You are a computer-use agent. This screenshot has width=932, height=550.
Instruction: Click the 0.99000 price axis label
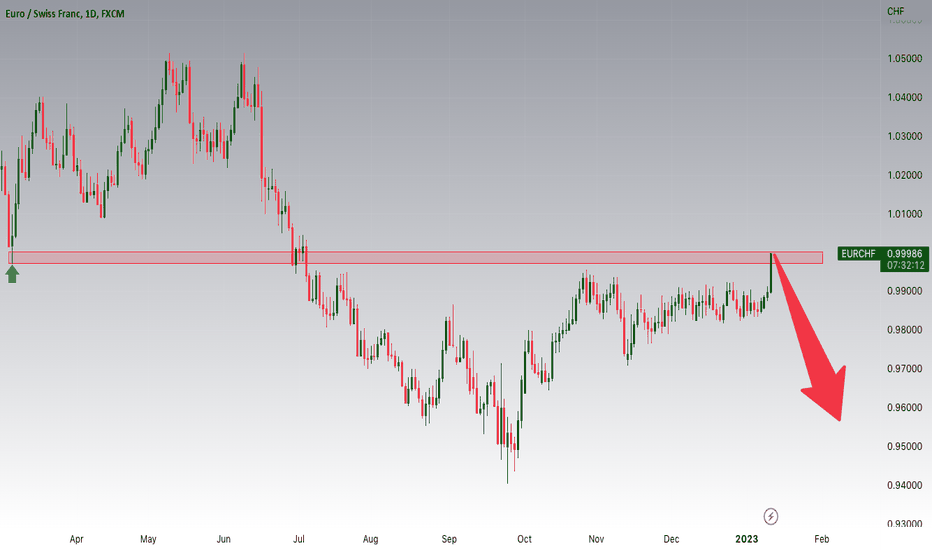905,291
